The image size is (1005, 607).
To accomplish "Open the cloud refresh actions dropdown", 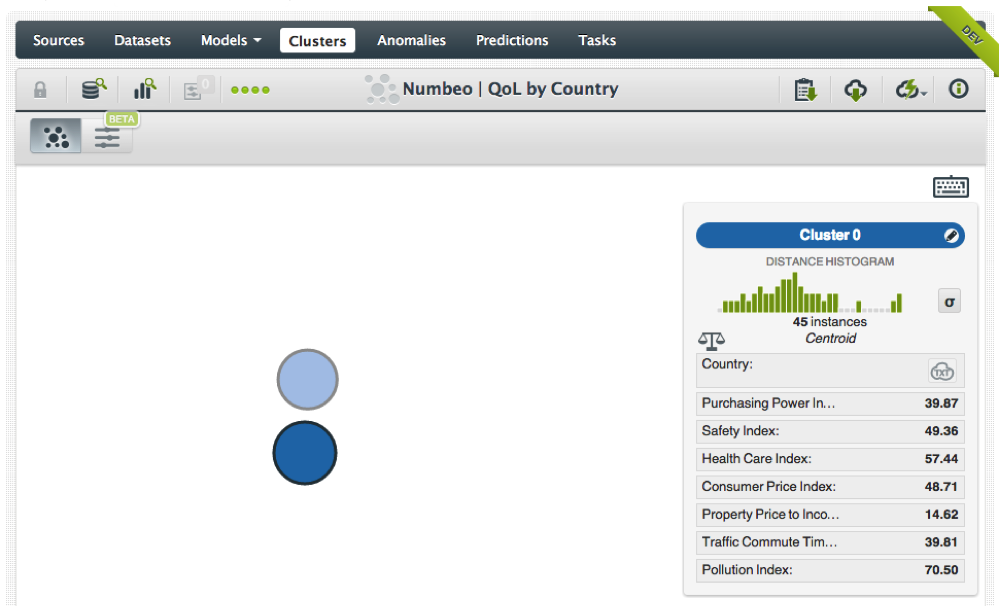I will [x=911, y=90].
